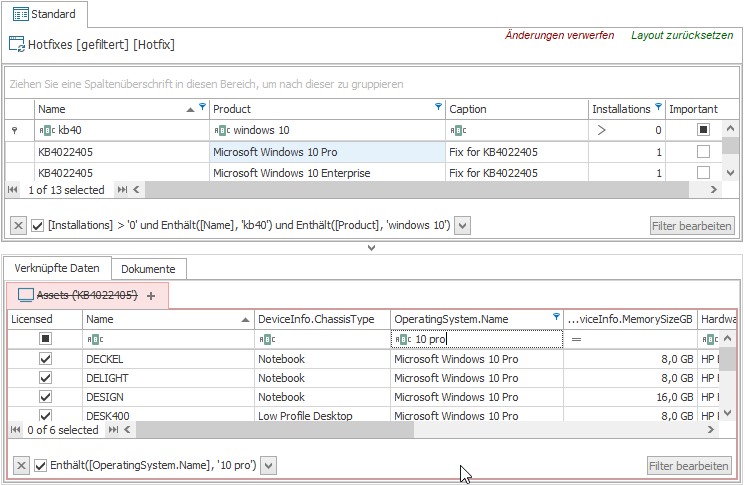Click Layout zurücksetzen link
Screen dimensions: 745x485
(682, 35)
